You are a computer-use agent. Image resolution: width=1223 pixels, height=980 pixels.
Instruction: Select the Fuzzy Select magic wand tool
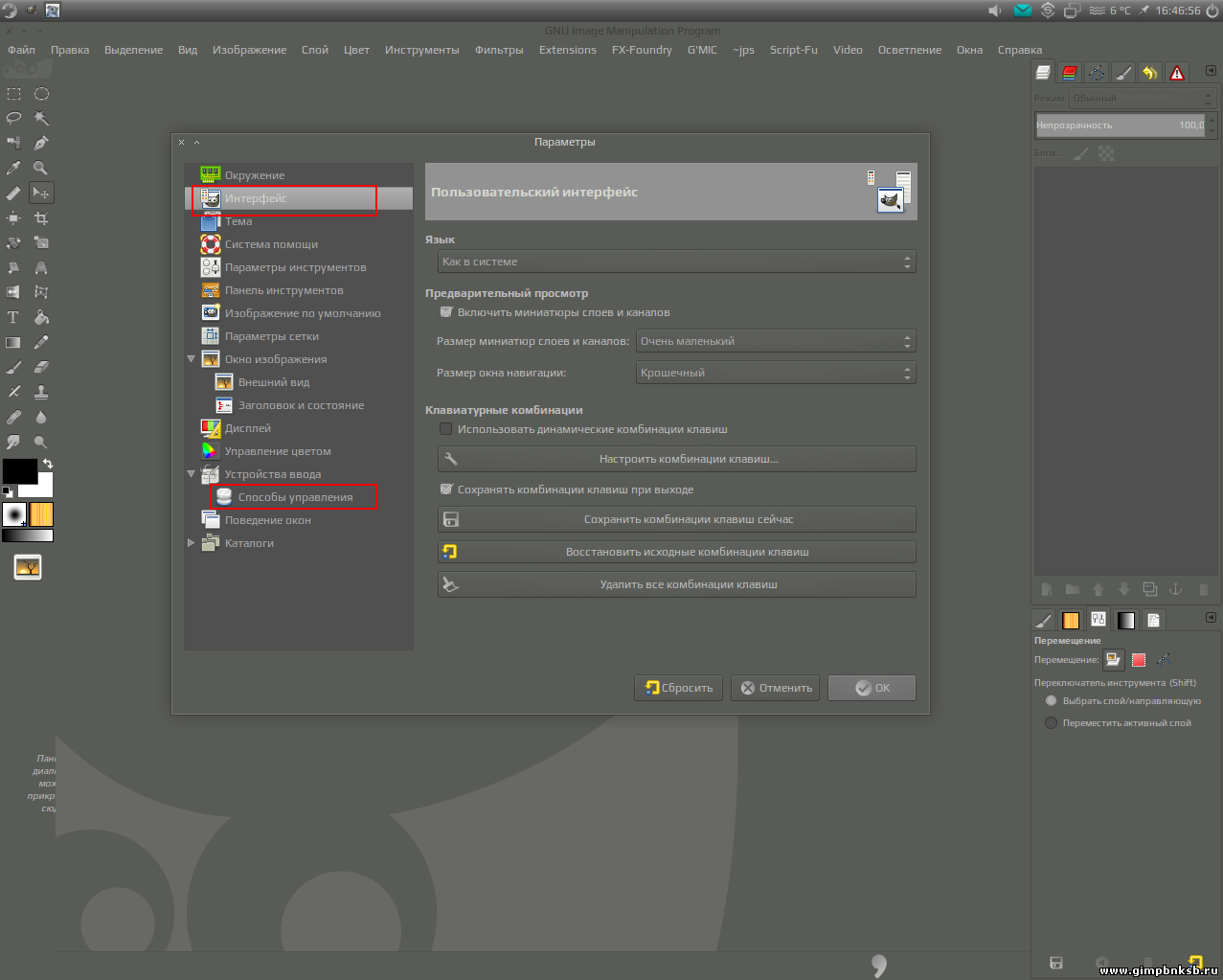(41, 118)
